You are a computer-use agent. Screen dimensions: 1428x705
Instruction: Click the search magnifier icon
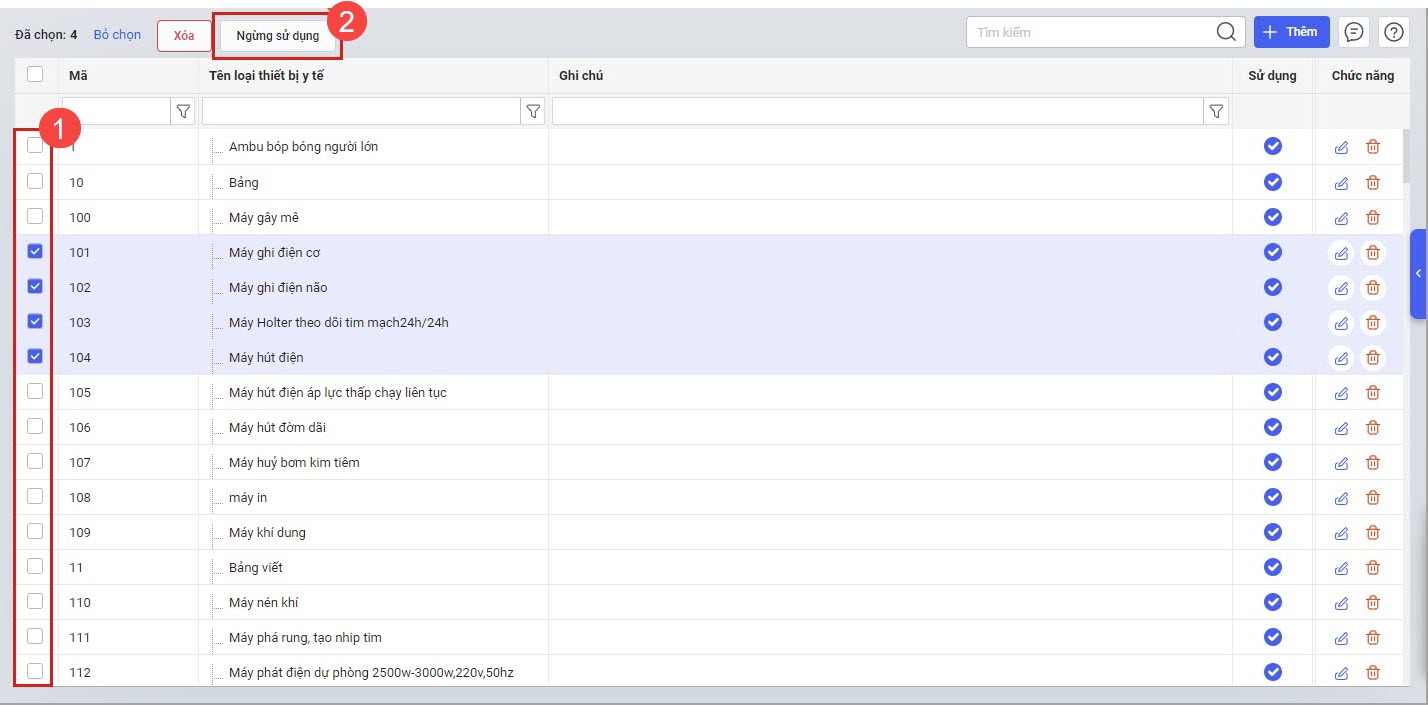click(1226, 32)
